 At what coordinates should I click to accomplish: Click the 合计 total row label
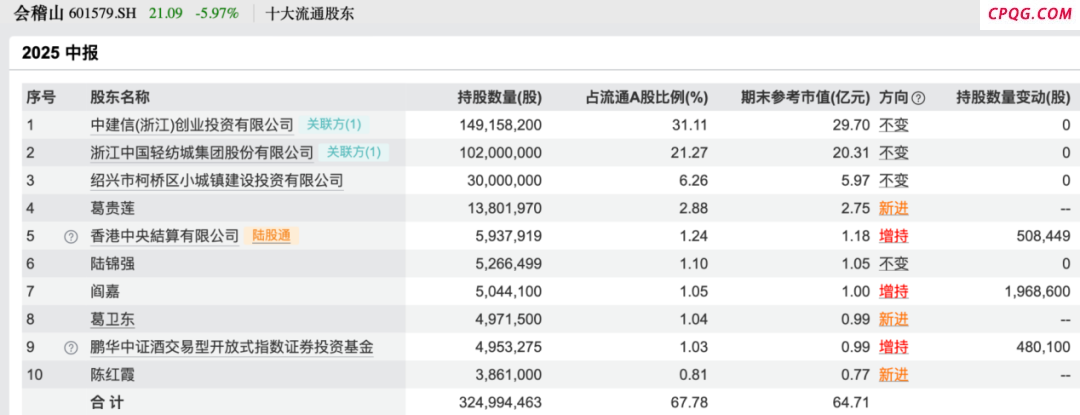pos(107,403)
